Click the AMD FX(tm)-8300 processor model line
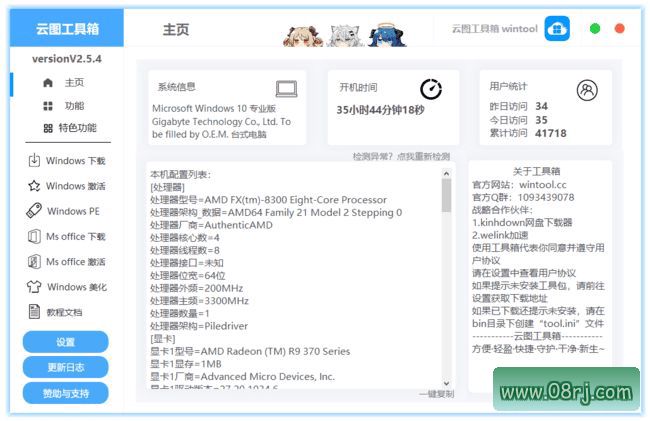Image resolution: width=650 pixels, height=421 pixels. [268, 200]
